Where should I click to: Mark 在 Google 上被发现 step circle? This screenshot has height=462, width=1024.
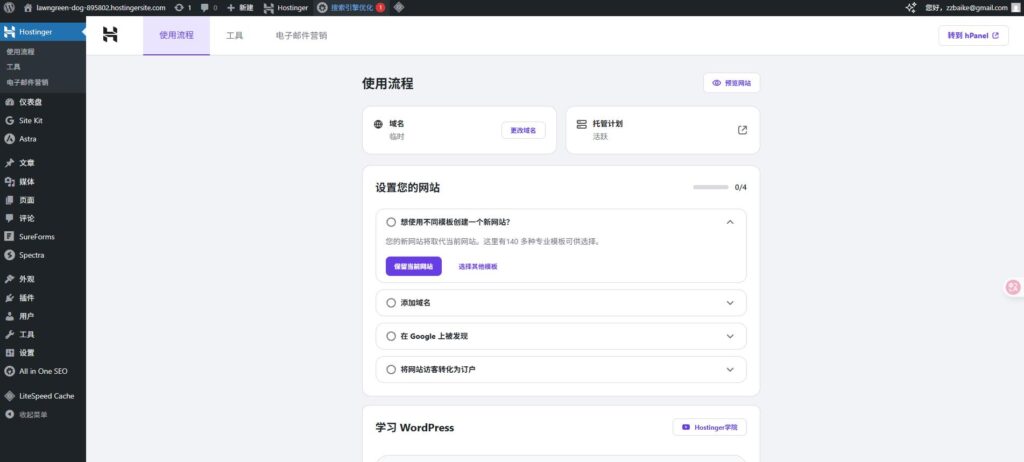pyautogui.click(x=391, y=336)
